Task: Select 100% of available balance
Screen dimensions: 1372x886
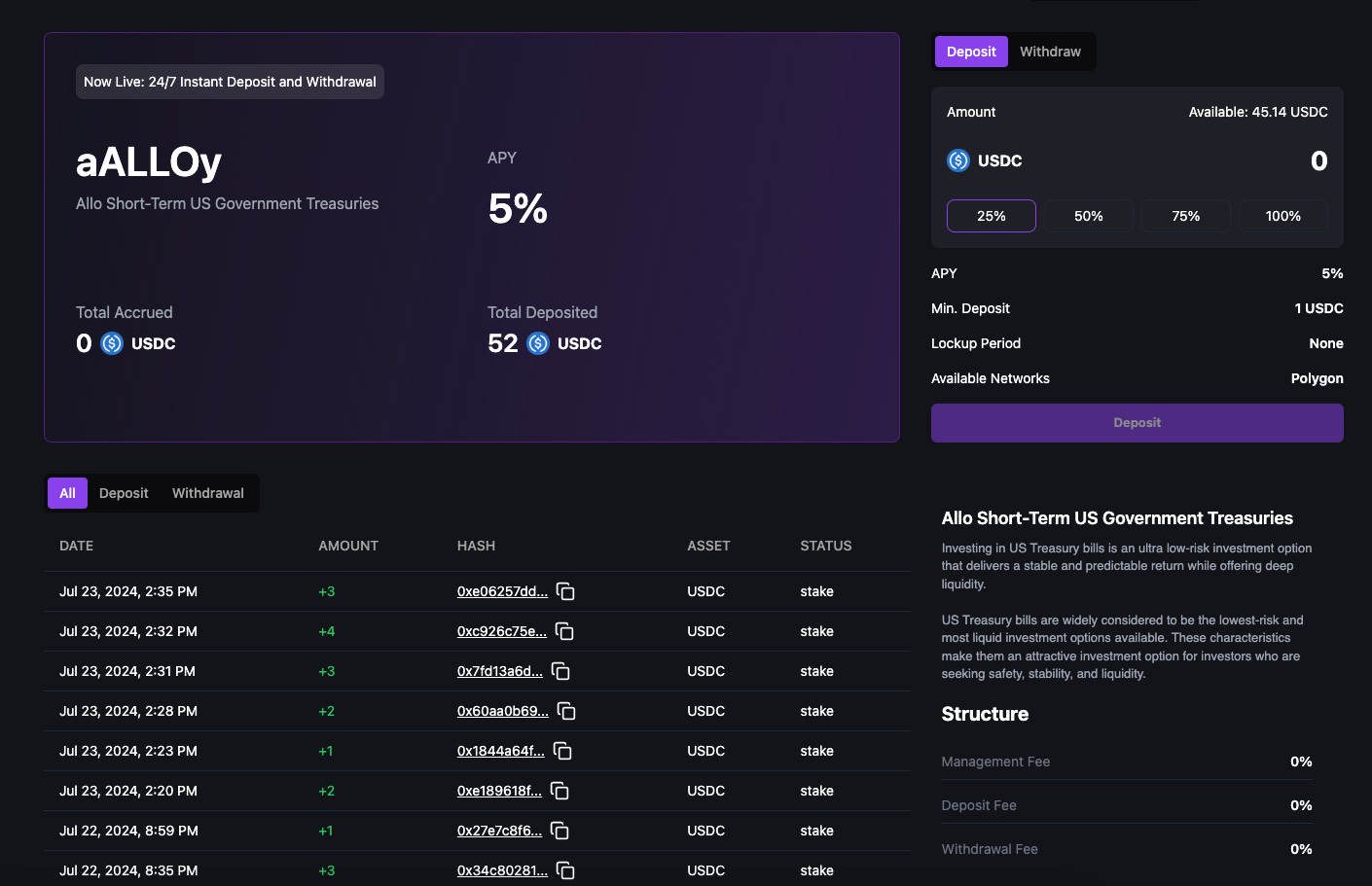Action: [x=1283, y=216]
